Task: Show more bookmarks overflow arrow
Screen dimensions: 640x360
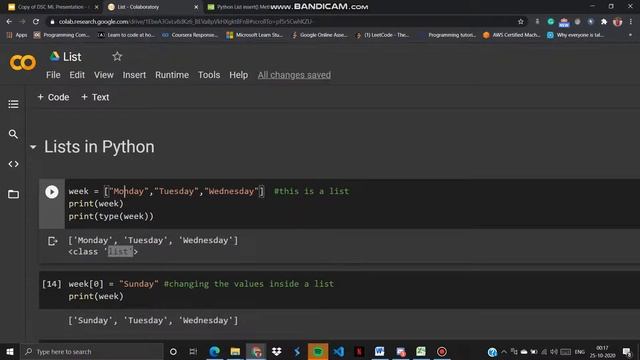Action: pyautogui.click(x=630, y=35)
